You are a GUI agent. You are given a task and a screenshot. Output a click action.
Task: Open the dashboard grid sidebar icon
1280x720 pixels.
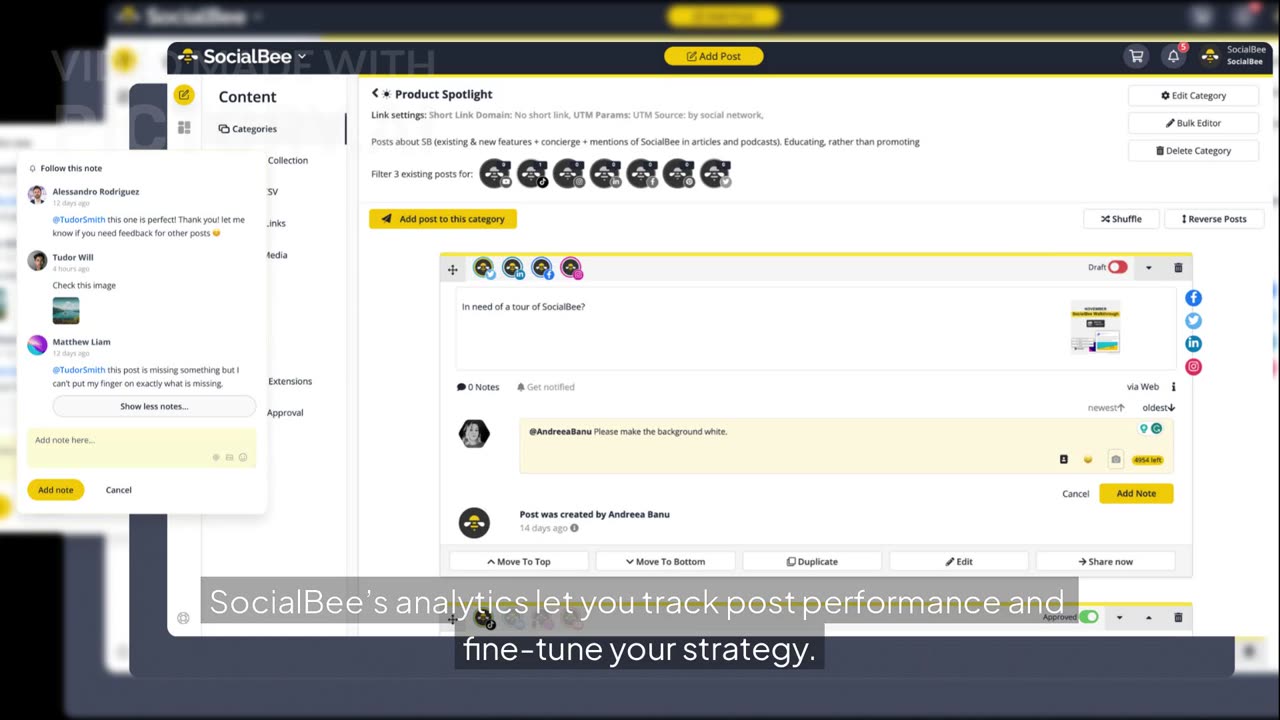(184, 128)
